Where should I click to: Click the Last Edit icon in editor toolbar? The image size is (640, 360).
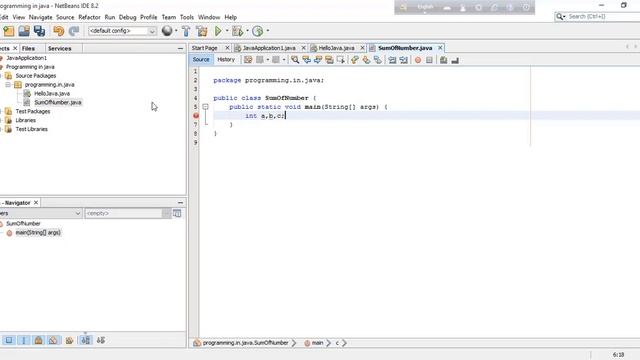[x=248, y=60]
